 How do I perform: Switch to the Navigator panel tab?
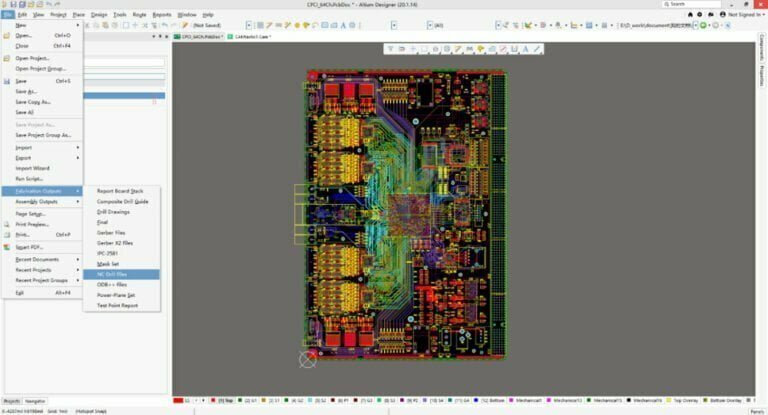pyautogui.click(x=35, y=400)
